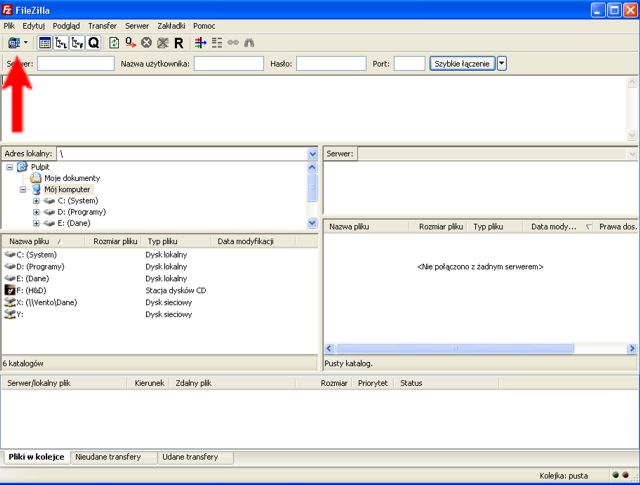Sort remote list by Data mody... column
The image size is (640, 485).
tap(559, 227)
